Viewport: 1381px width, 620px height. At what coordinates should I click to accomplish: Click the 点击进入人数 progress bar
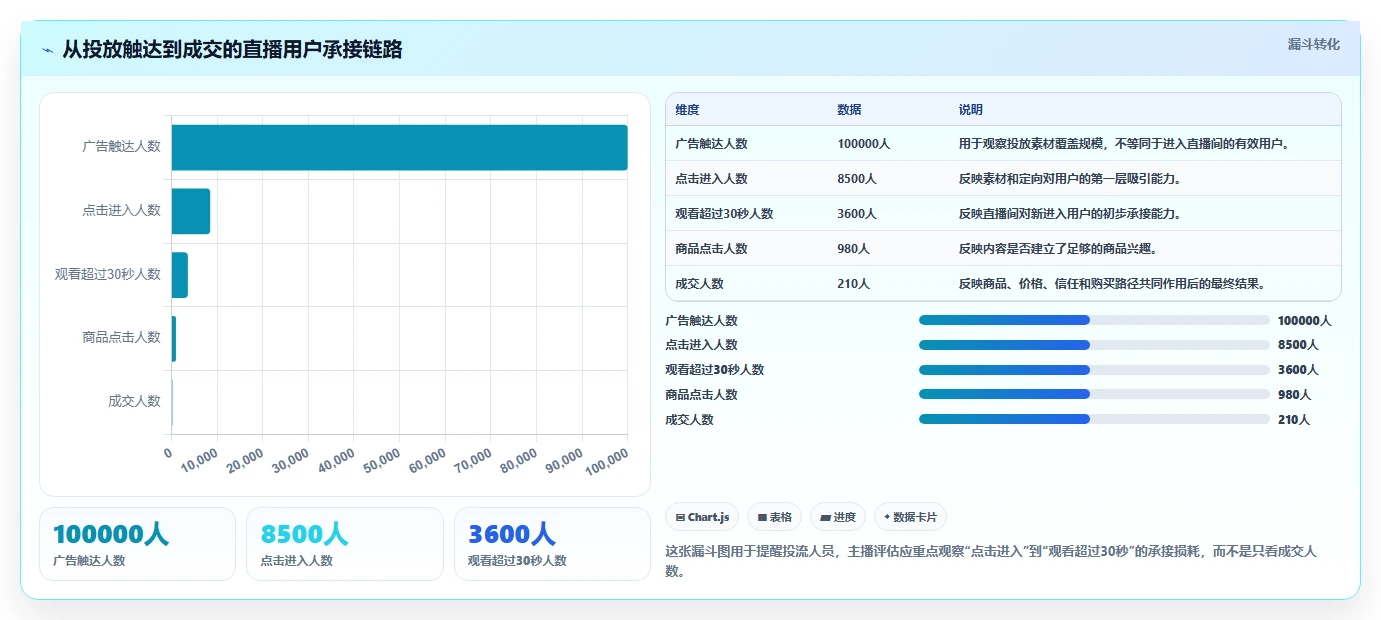1094,345
